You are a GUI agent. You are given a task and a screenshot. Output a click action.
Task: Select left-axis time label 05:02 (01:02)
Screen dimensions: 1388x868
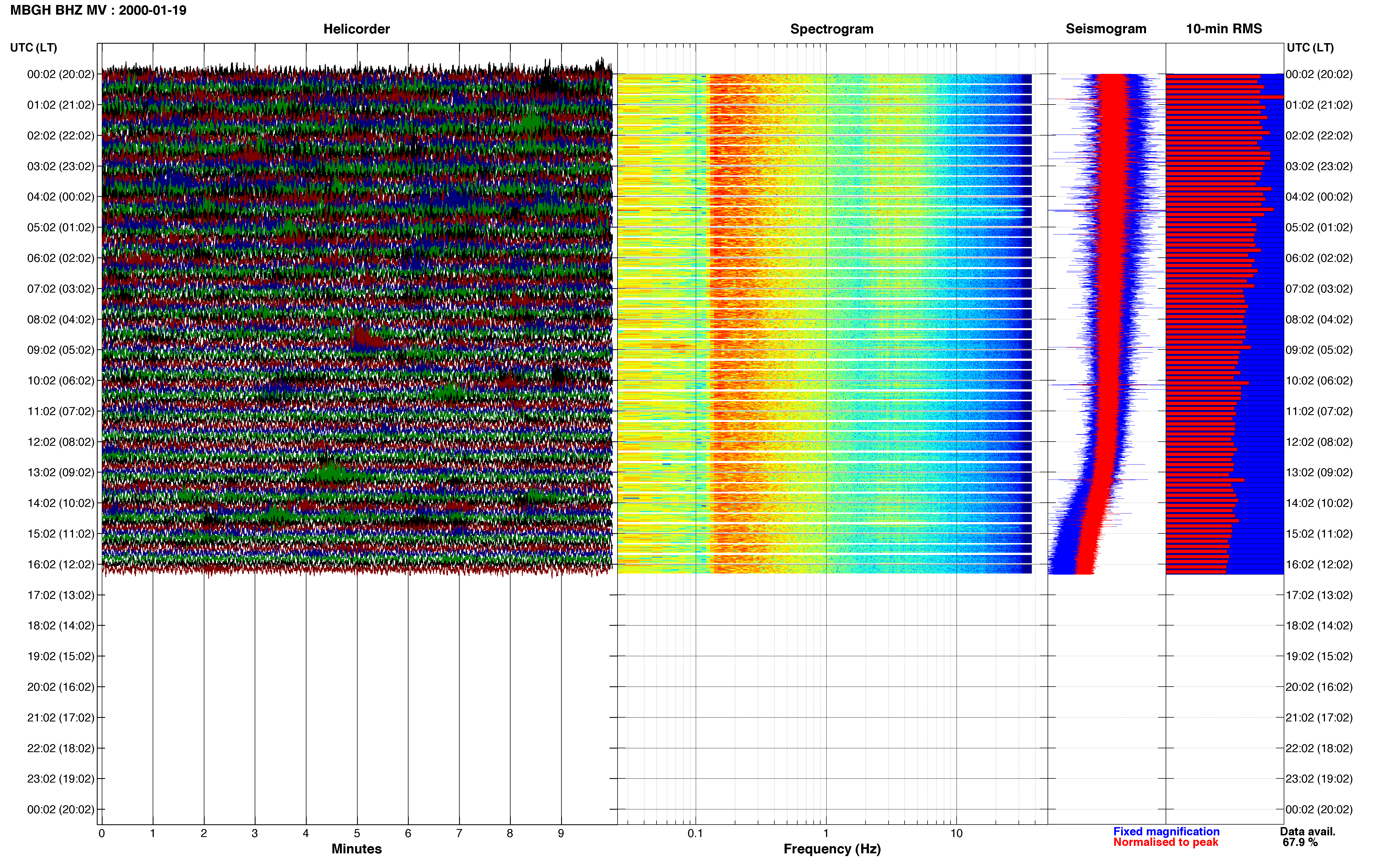click(61, 227)
